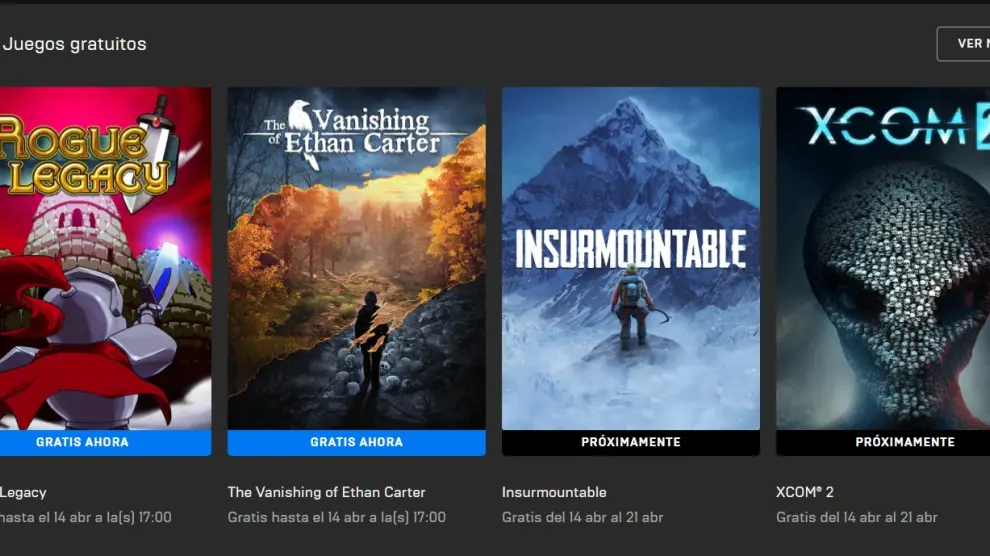990x556 pixels.
Task: Open the XCOM 2 cover art
Action: (x=883, y=258)
